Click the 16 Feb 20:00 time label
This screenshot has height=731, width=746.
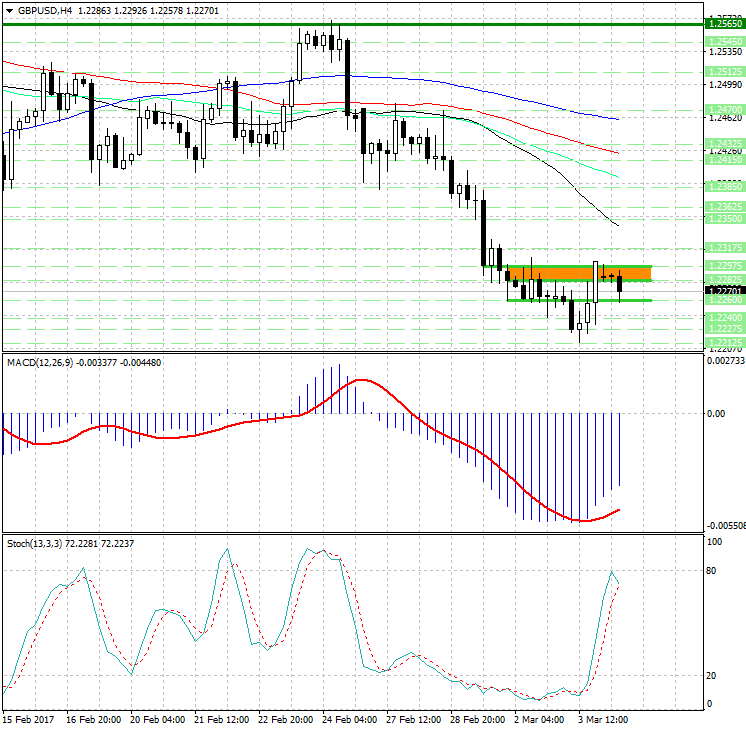[93, 719]
